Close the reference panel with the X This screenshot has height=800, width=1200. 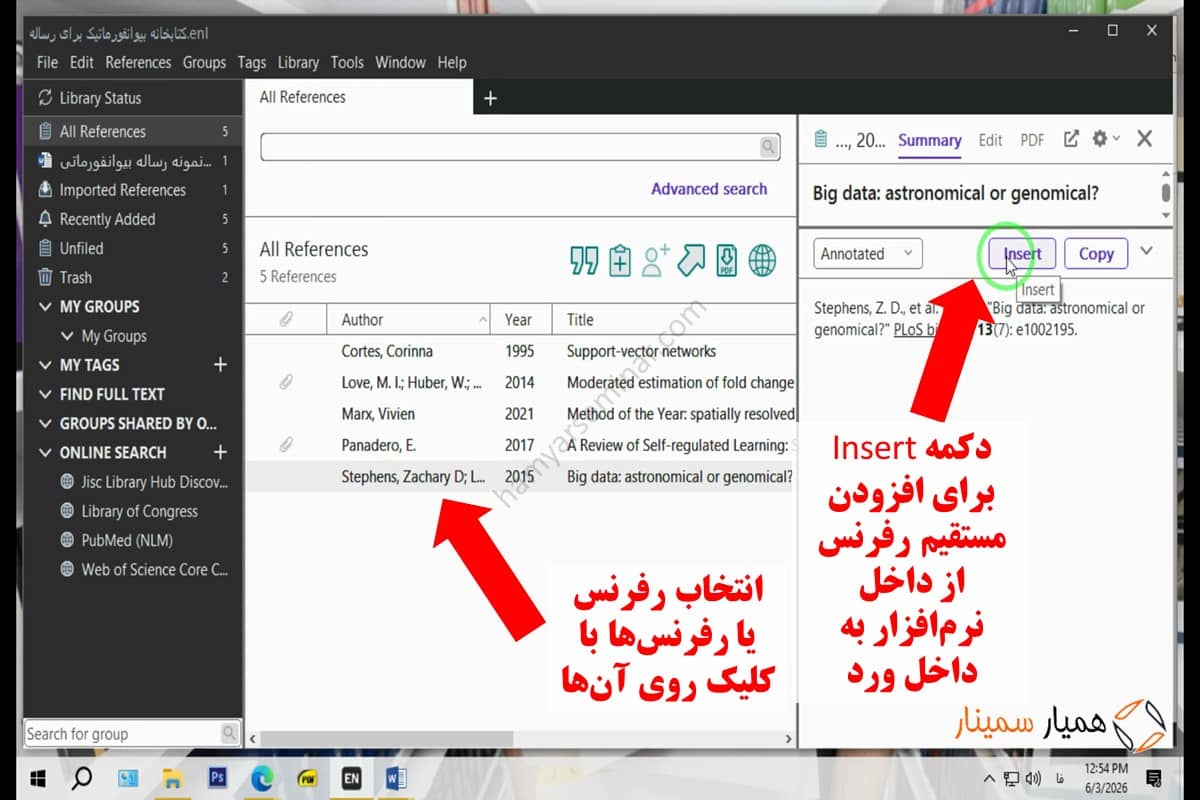pos(1145,139)
